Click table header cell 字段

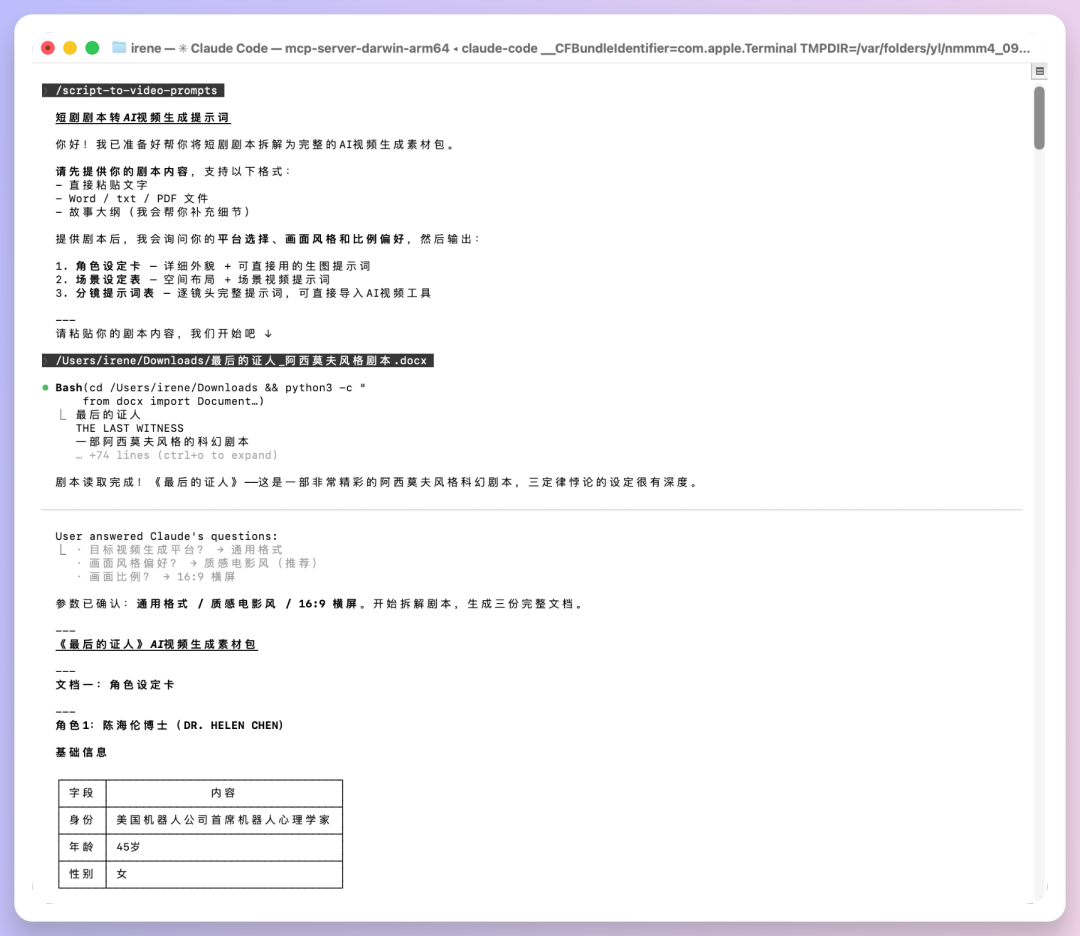(x=82, y=793)
